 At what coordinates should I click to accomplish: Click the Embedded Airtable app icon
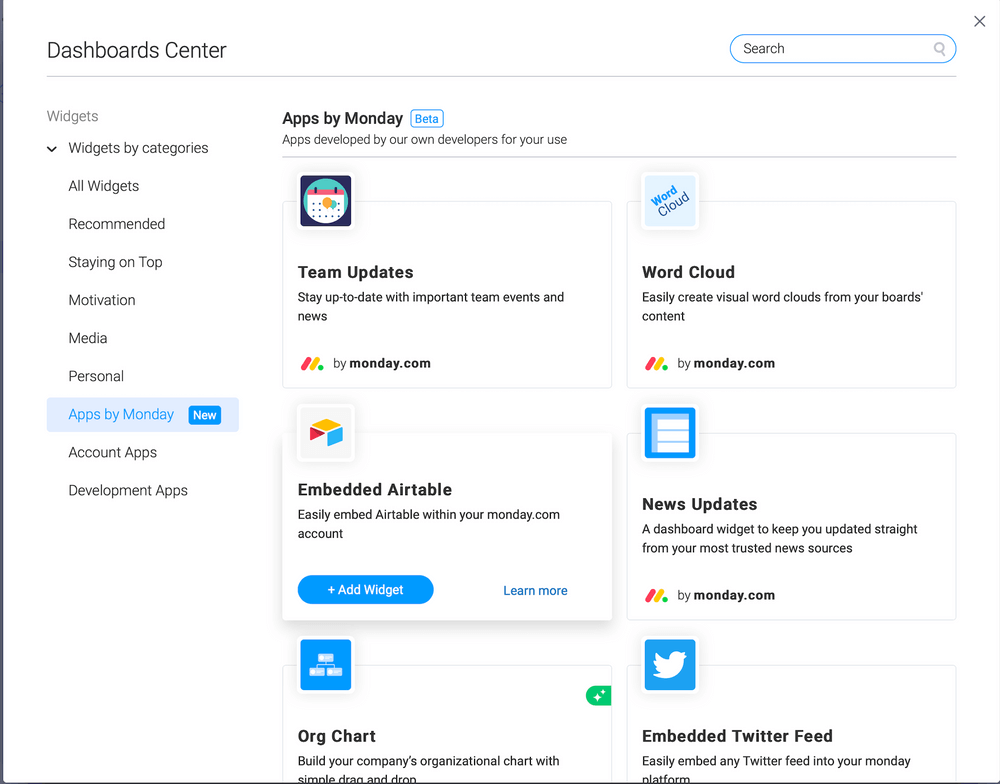click(x=325, y=432)
